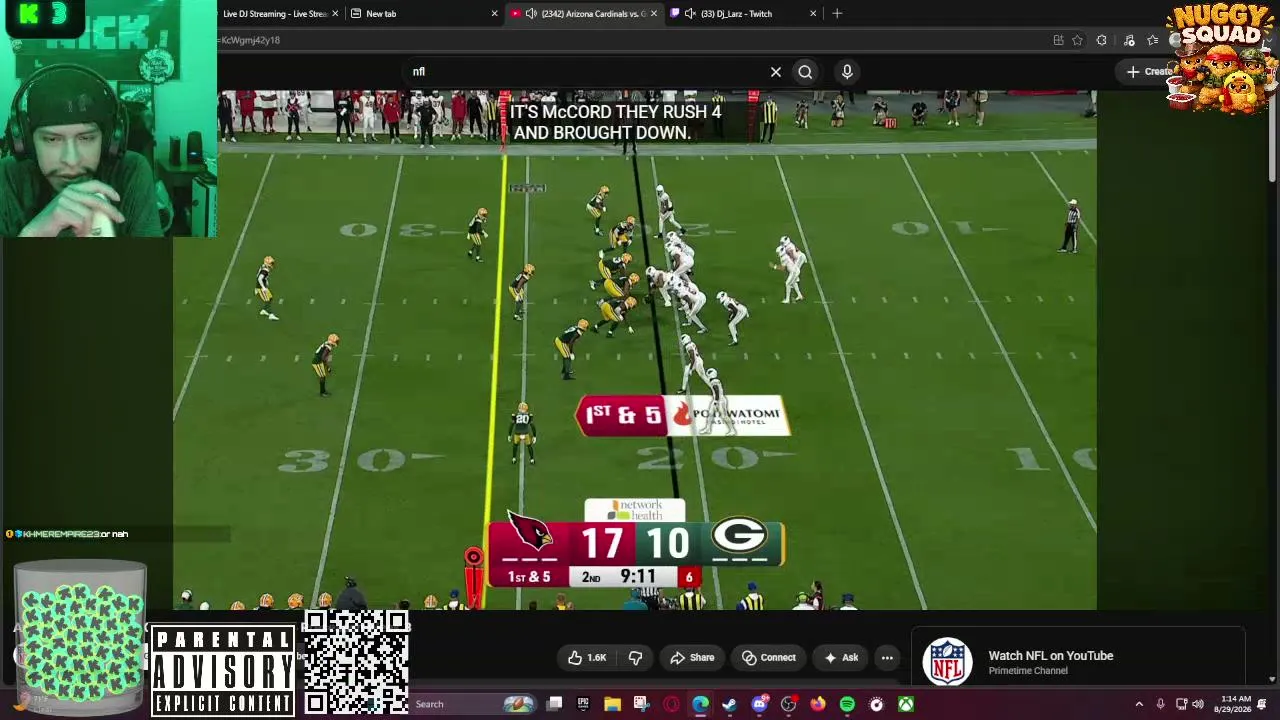Launch Epic Games from the taskbar
Viewport: 1280px width, 720px height.
(x=583, y=704)
